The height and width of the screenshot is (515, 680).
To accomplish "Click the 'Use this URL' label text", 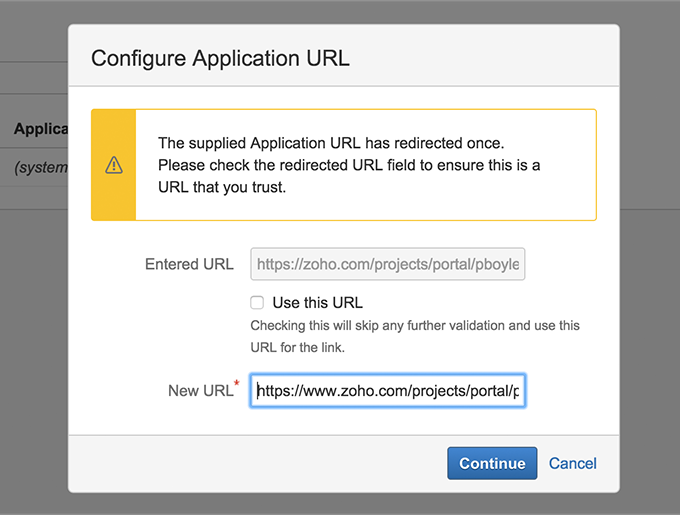I will coord(317,303).
